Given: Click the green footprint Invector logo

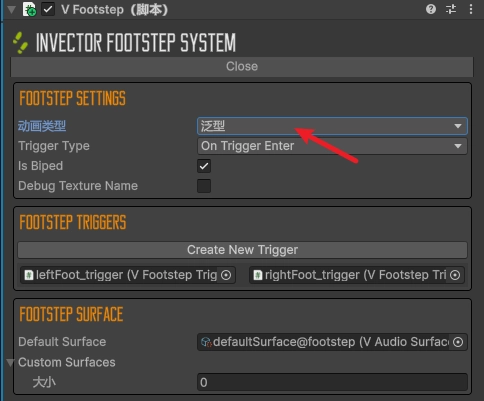Looking at the screenshot, I should coord(20,43).
